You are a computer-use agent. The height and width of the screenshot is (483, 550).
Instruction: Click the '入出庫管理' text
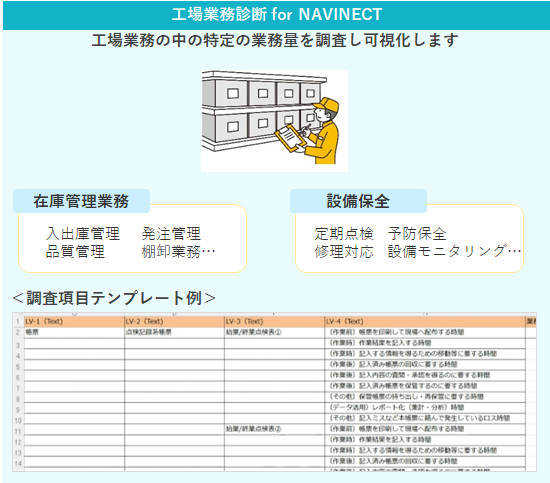click(x=83, y=234)
